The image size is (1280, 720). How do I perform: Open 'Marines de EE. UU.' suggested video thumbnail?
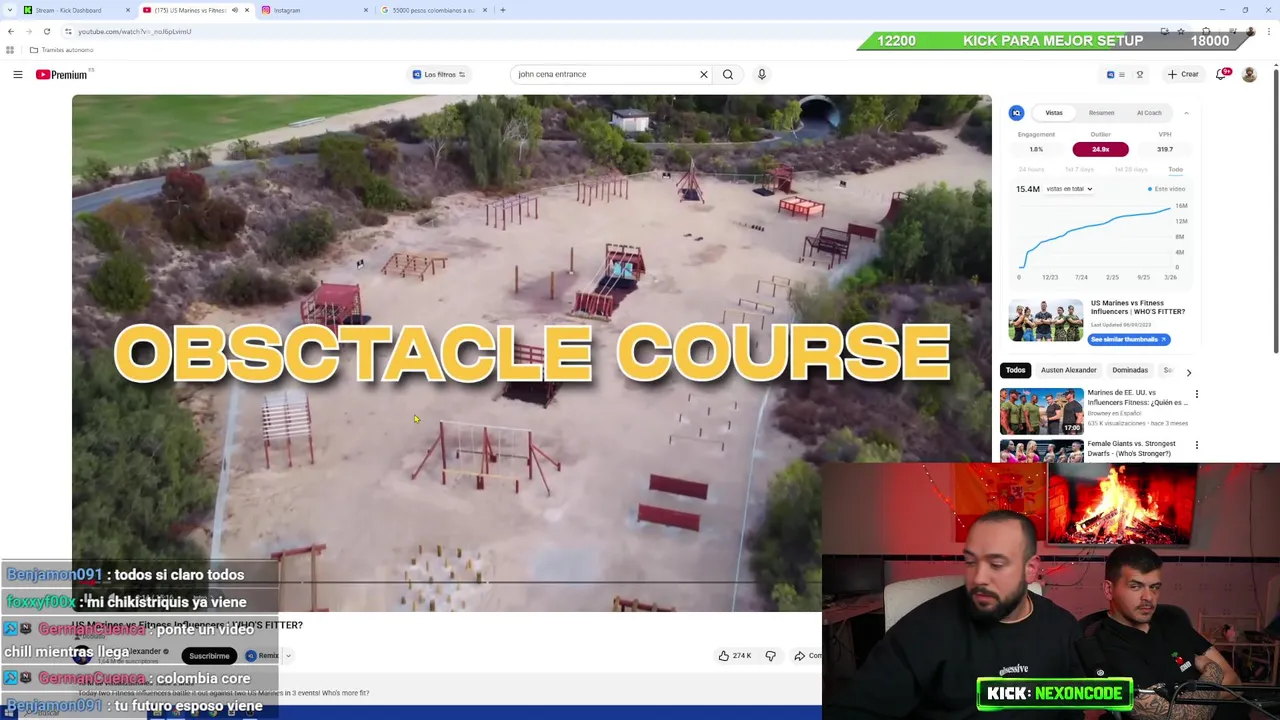[x=1041, y=411]
